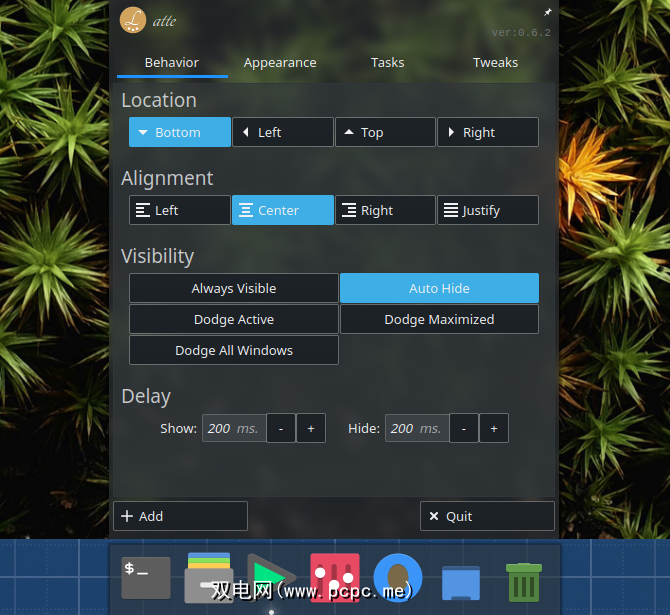
Task: Select Always Visible mode
Action: 234,288
